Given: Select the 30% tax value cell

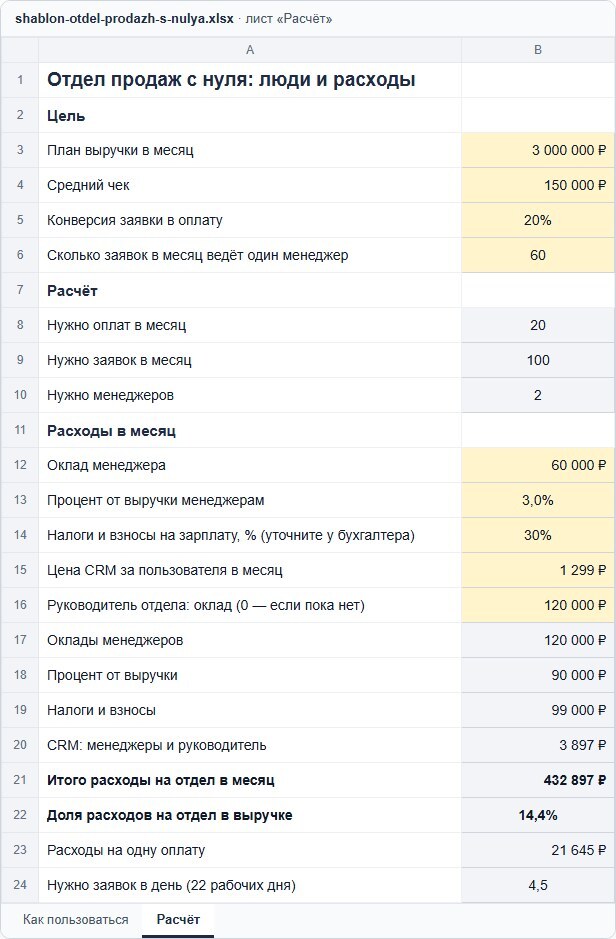Looking at the screenshot, I should click(538, 535).
